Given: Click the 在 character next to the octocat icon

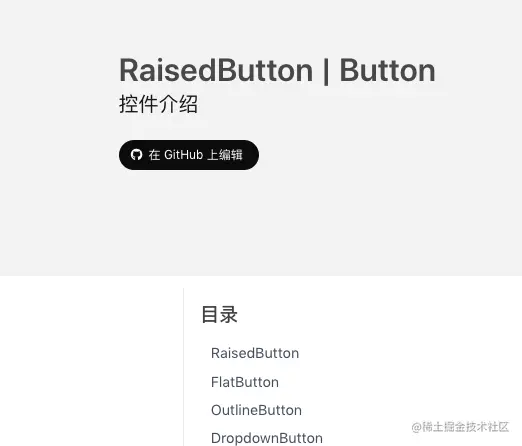Looking at the screenshot, I should point(154,155).
